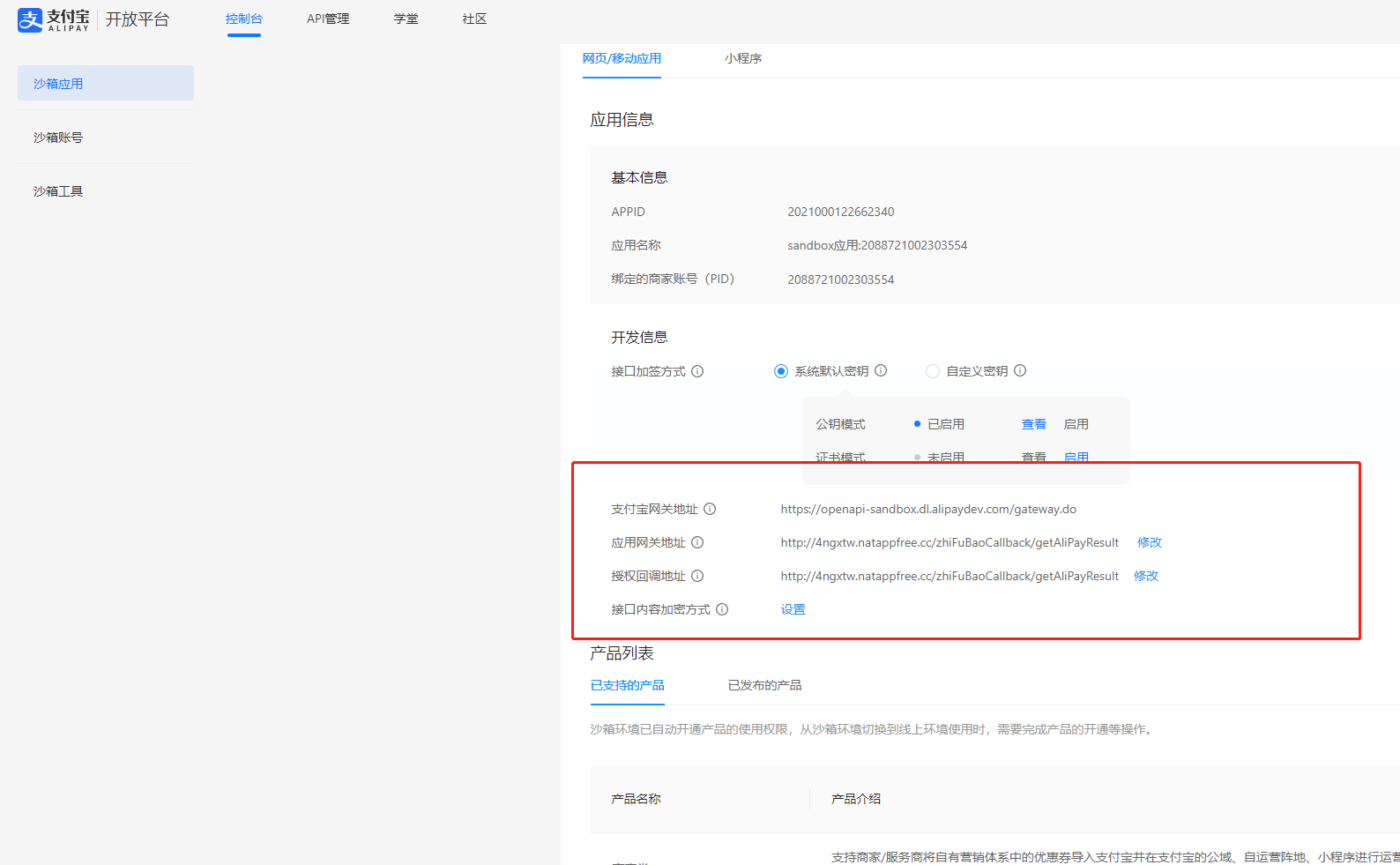Click 查看 link in 公钥模式 row

click(1034, 424)
